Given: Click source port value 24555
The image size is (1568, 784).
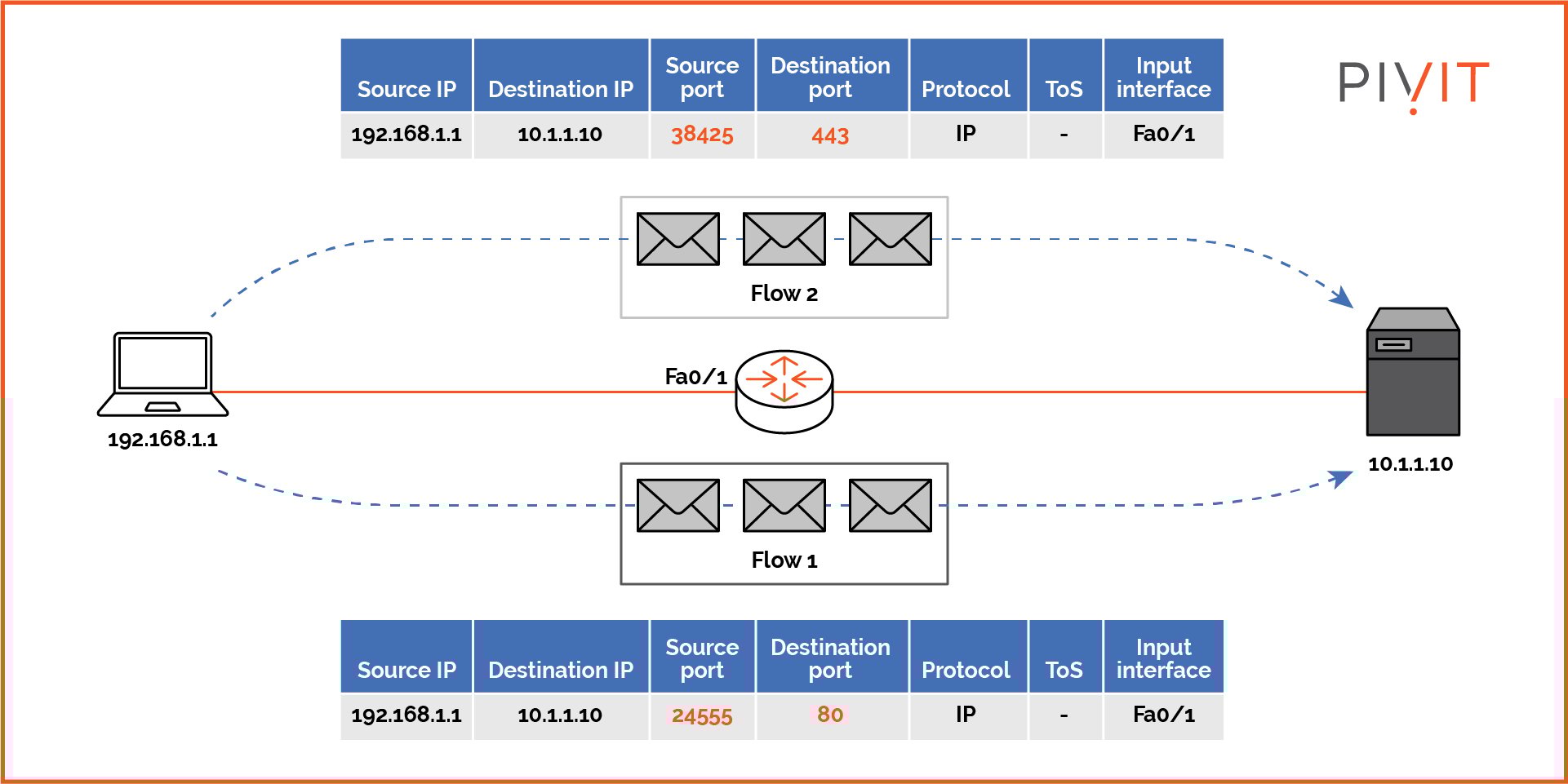Looking at the screenshot, I should pos(701,715).
